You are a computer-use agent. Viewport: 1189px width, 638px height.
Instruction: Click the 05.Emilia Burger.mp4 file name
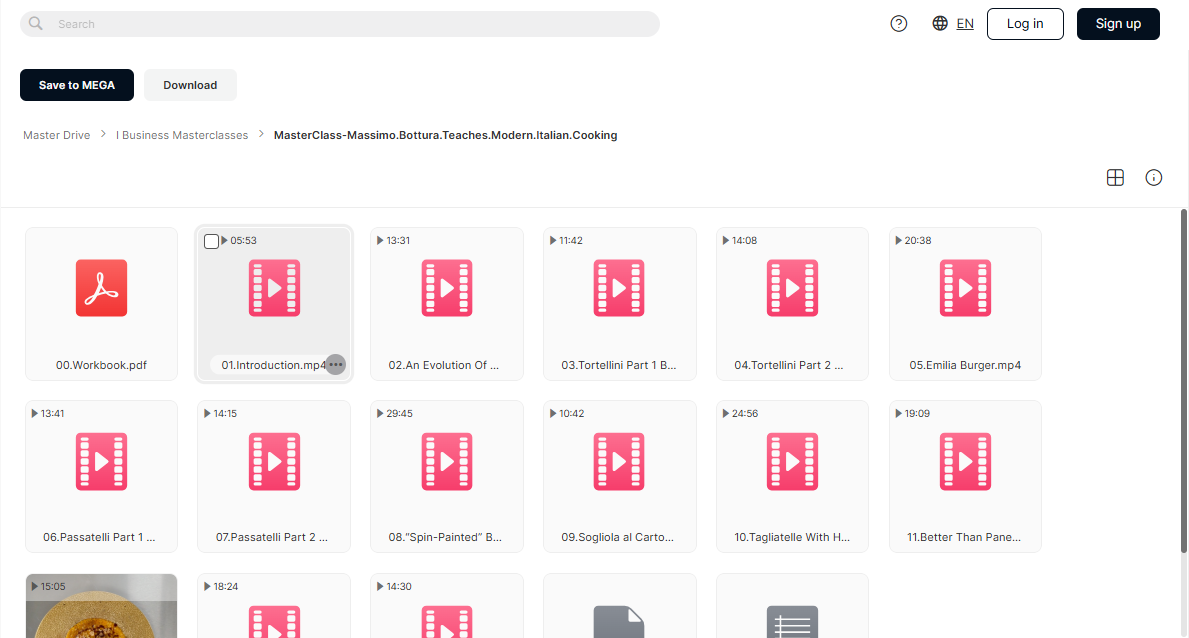pyautogui.click(x=965, y=365)
